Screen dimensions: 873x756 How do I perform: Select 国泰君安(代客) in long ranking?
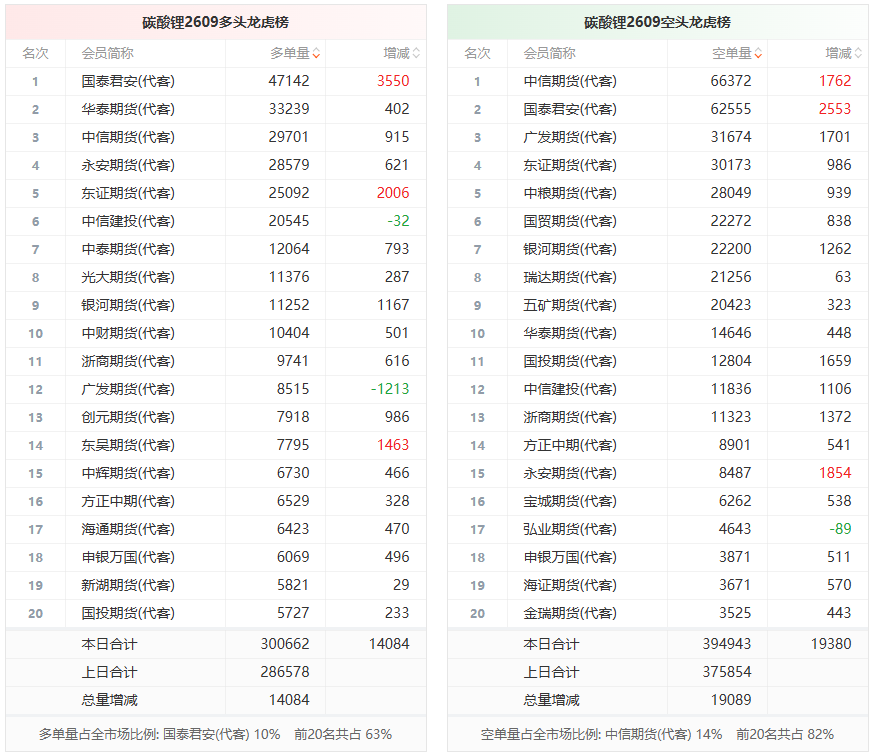[128, 81]
